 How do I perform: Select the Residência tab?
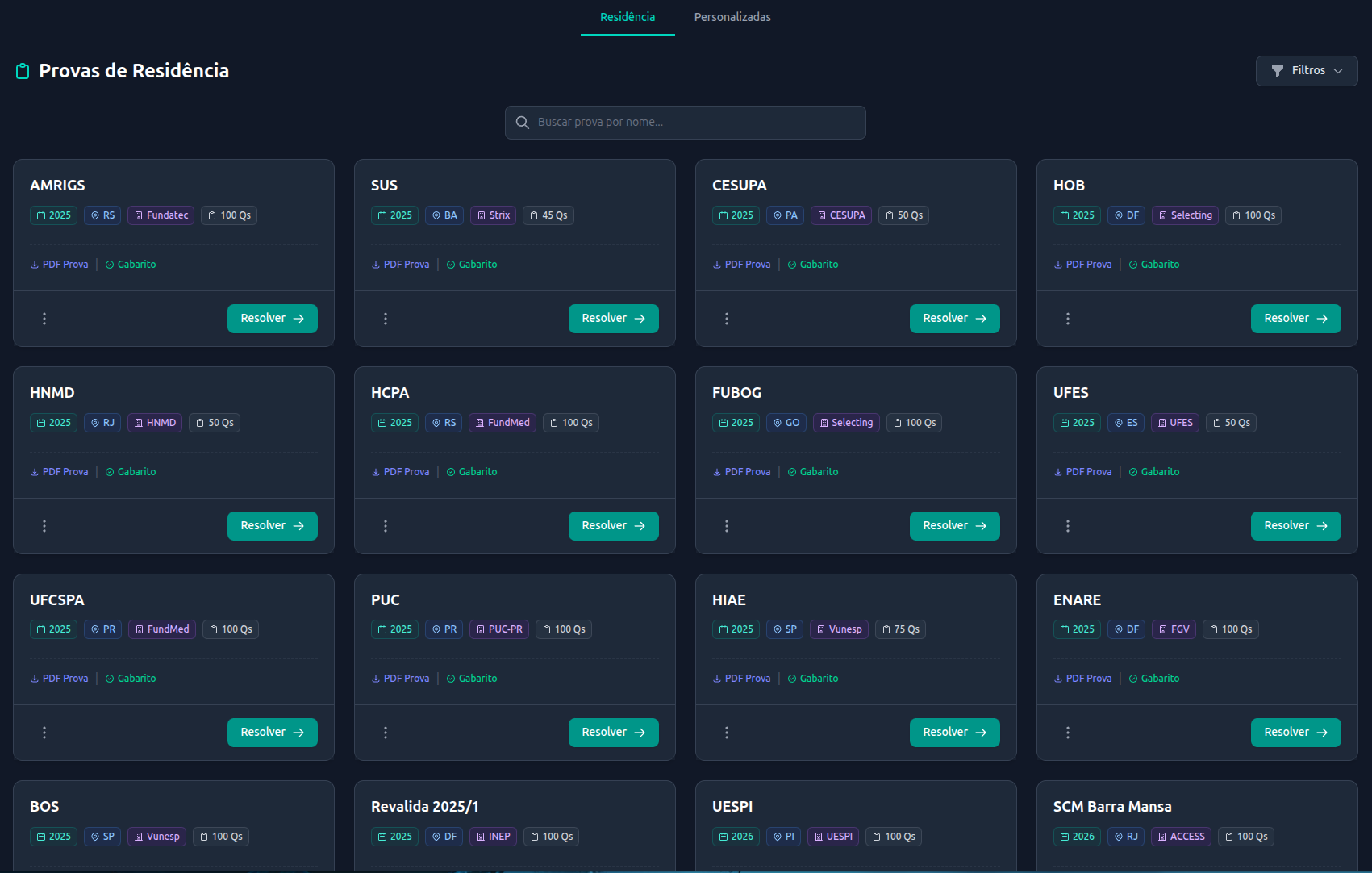coord(628,17)
